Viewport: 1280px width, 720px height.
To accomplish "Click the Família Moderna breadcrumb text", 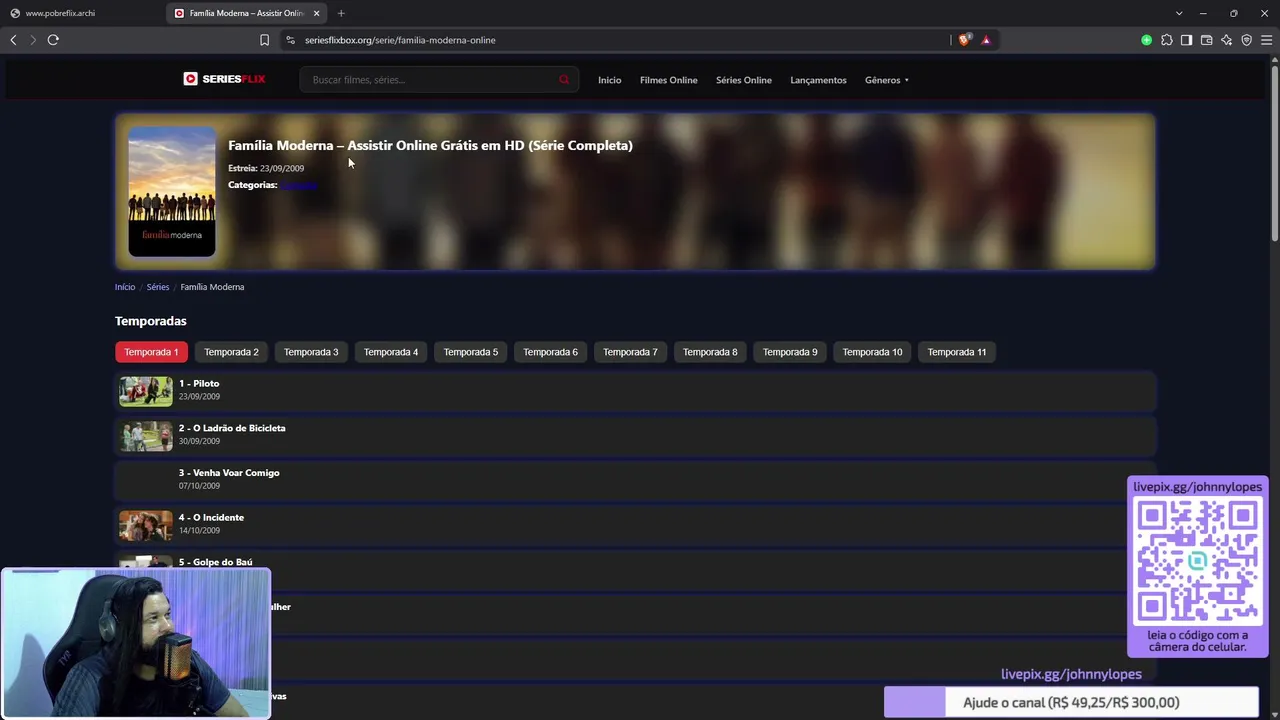I will [x=212, y=287].
